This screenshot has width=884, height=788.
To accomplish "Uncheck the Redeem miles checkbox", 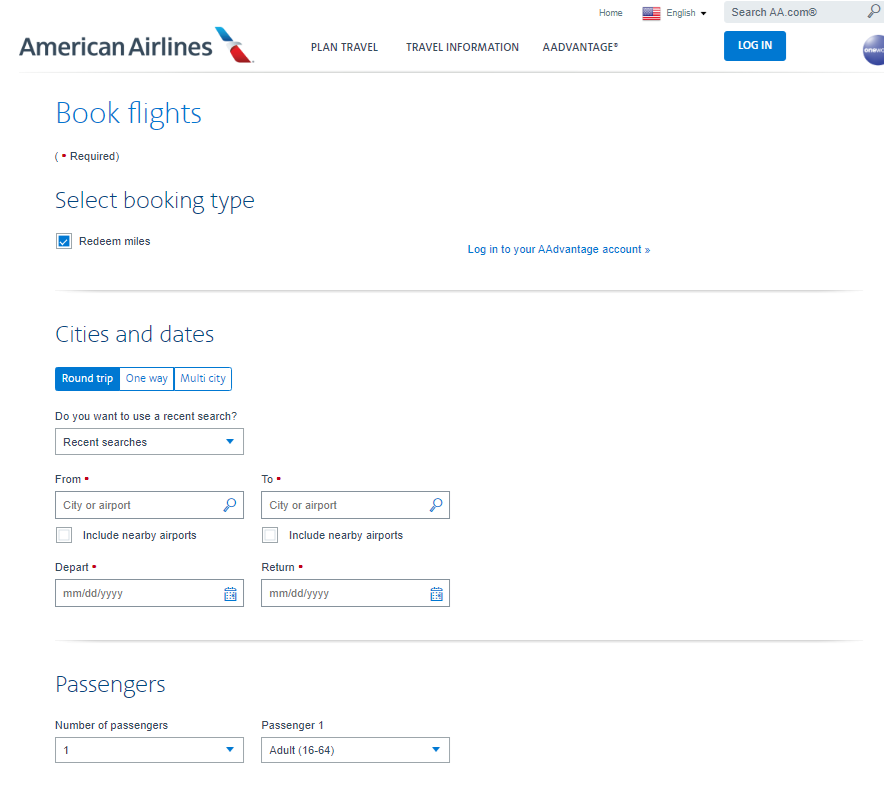I will 64,241.
